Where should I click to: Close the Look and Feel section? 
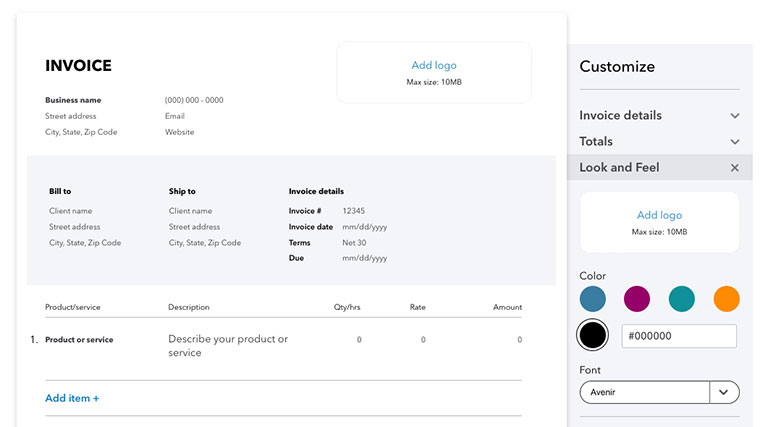click(x=735, y=168)
